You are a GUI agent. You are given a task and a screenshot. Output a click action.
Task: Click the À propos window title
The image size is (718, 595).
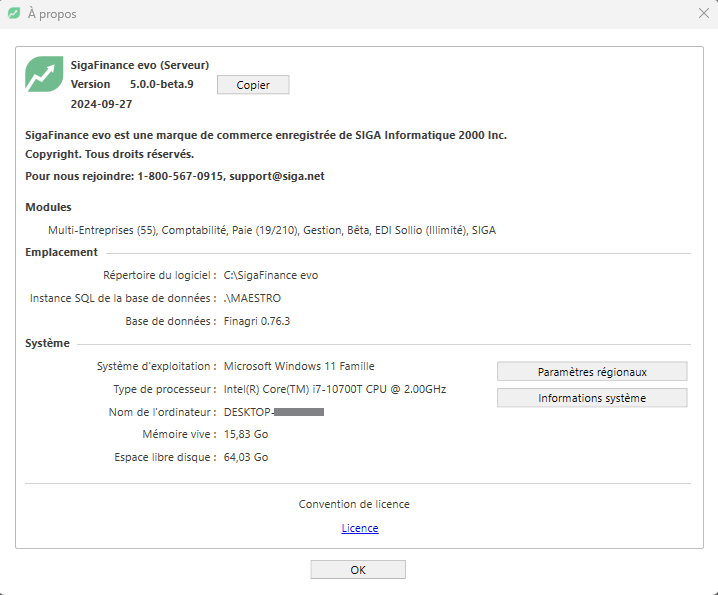pos(52,14)
